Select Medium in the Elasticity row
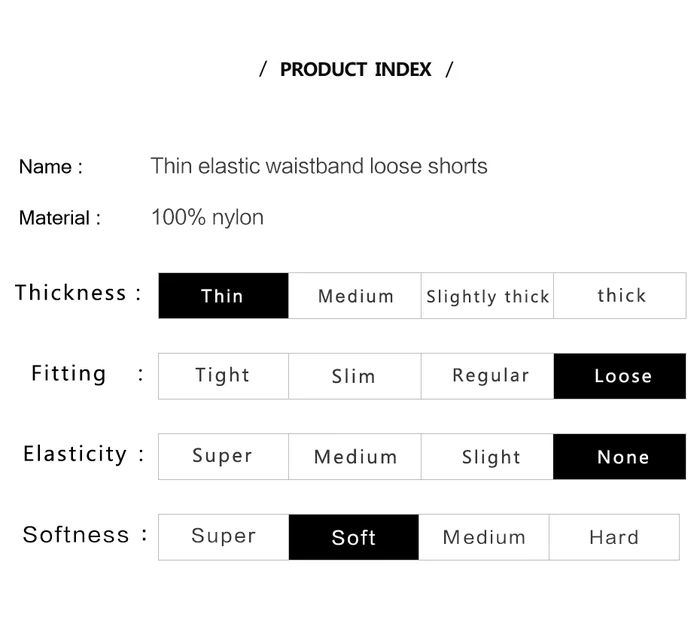 [x=355, y=456]
